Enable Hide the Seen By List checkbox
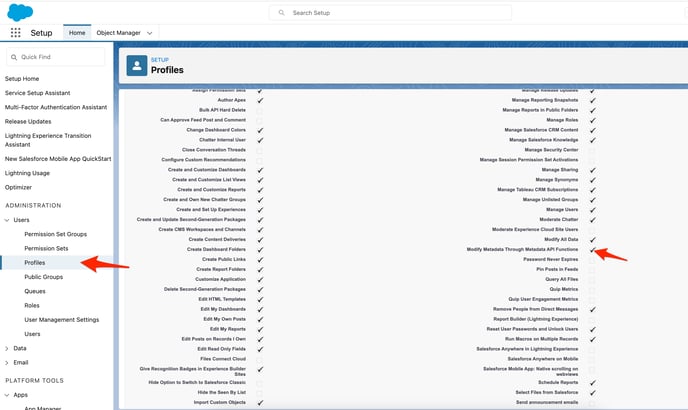Screen dimensions: 688x410 260,393
